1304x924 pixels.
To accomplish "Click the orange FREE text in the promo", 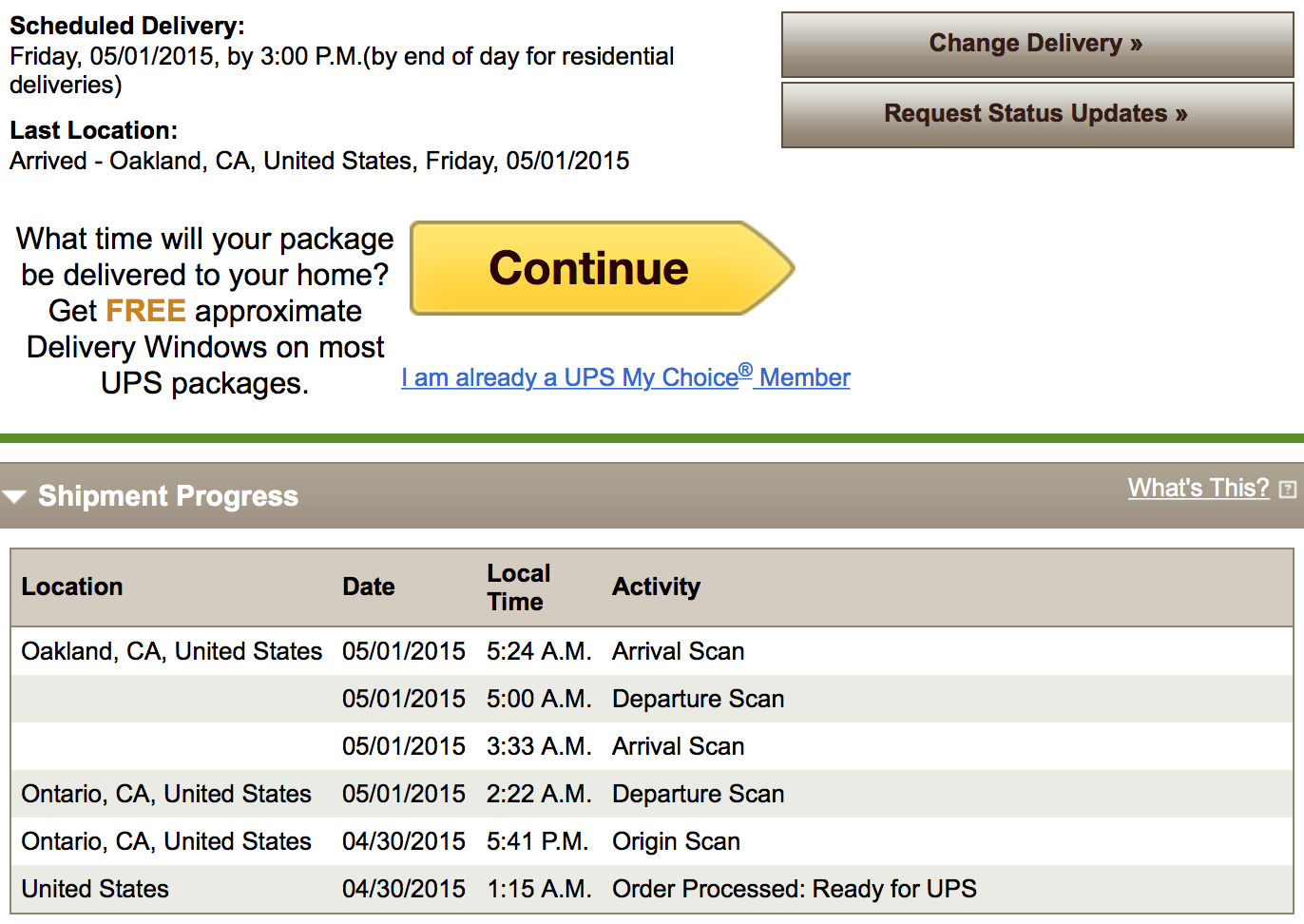I will coord(145,311).
